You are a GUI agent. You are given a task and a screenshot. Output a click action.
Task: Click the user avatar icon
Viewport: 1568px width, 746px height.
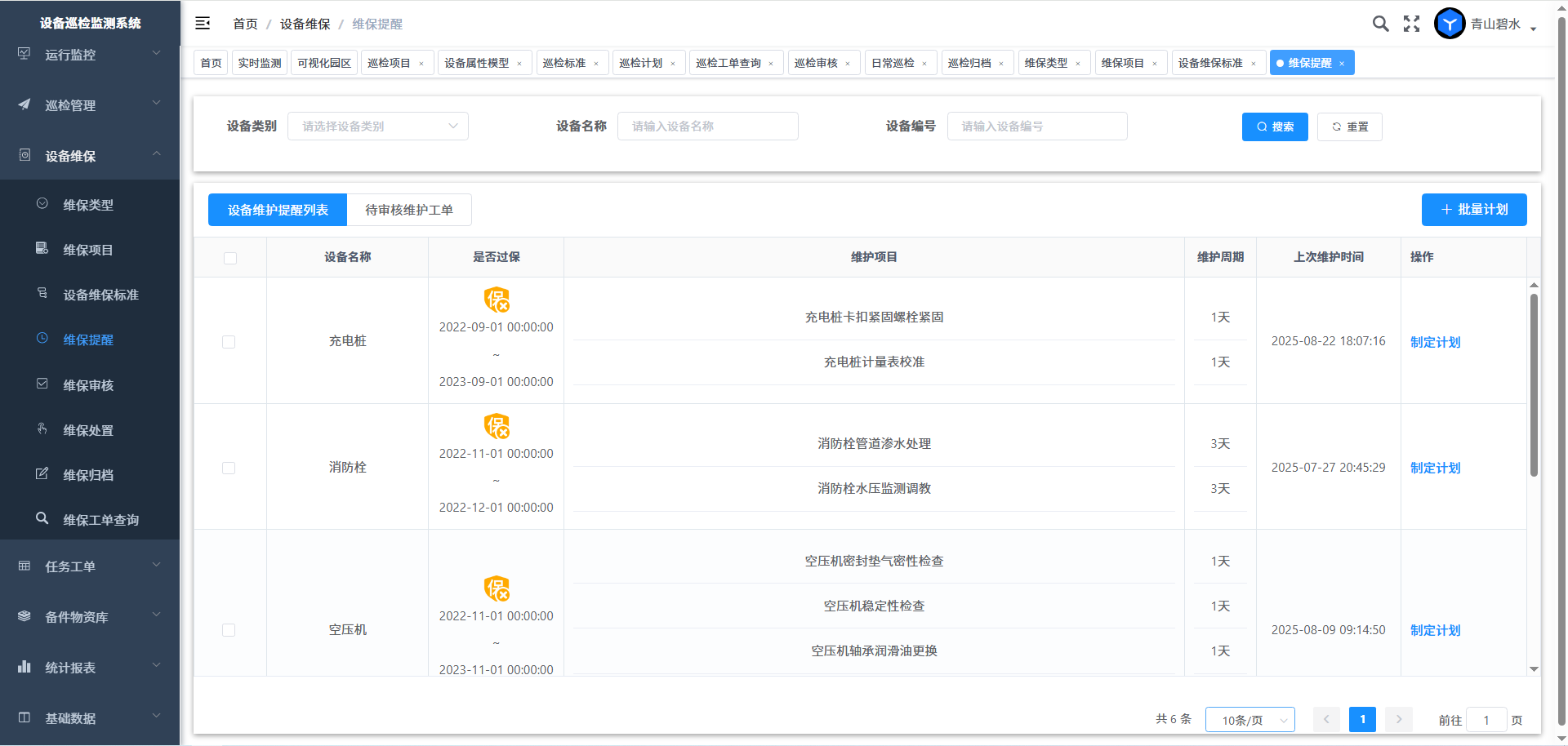pos(1450,24)
